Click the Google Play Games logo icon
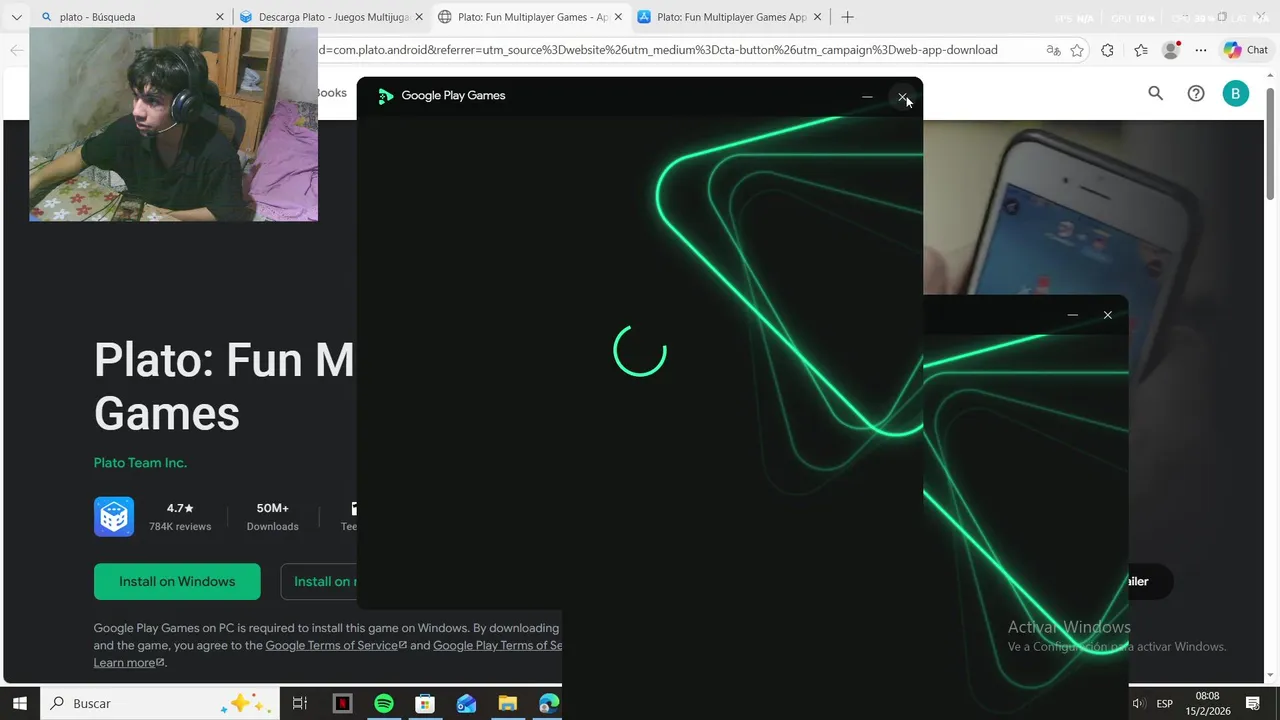The image size is (1280, 720). 386,96
